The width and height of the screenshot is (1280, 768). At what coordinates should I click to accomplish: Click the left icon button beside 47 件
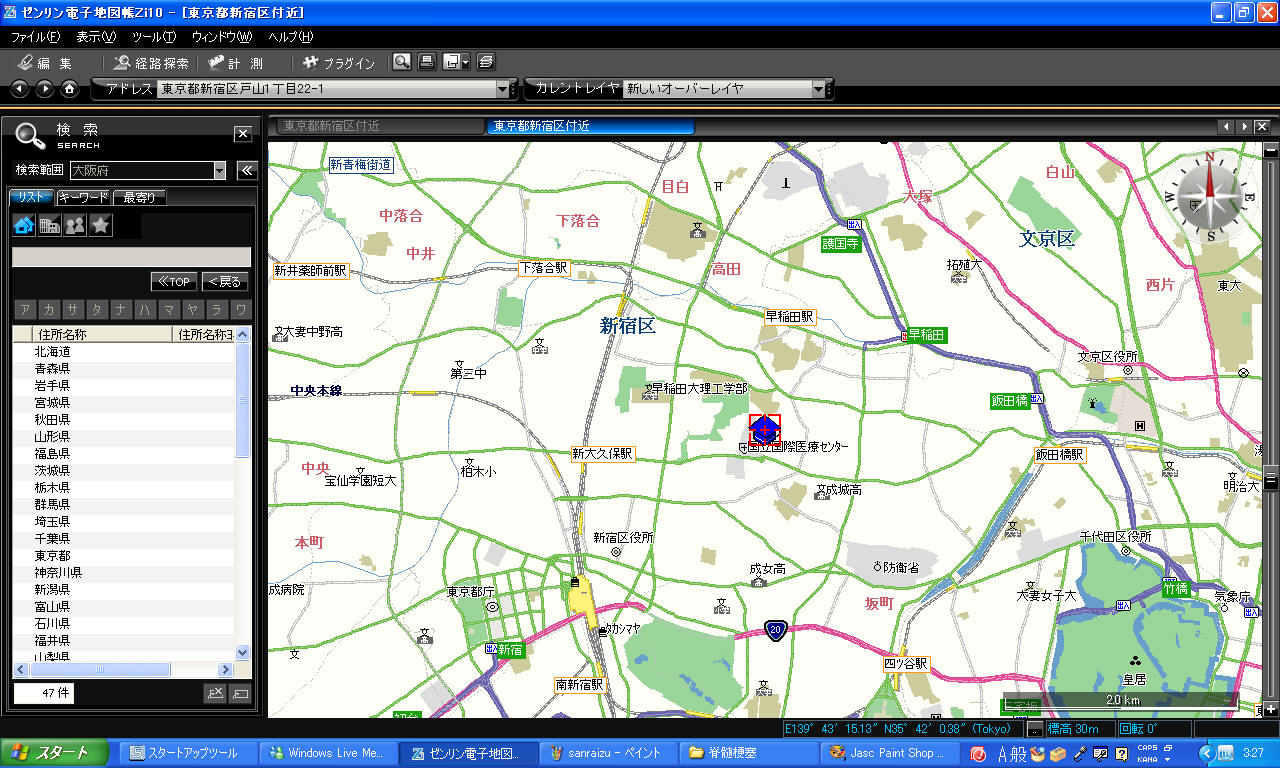point(216,693)
